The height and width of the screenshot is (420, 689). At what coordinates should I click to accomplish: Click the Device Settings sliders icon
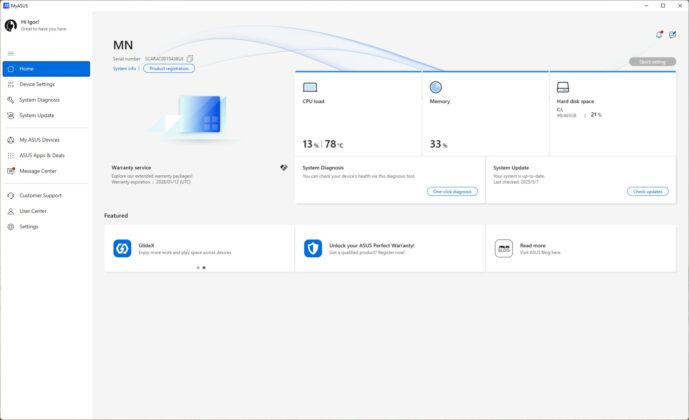coord(11,84)
